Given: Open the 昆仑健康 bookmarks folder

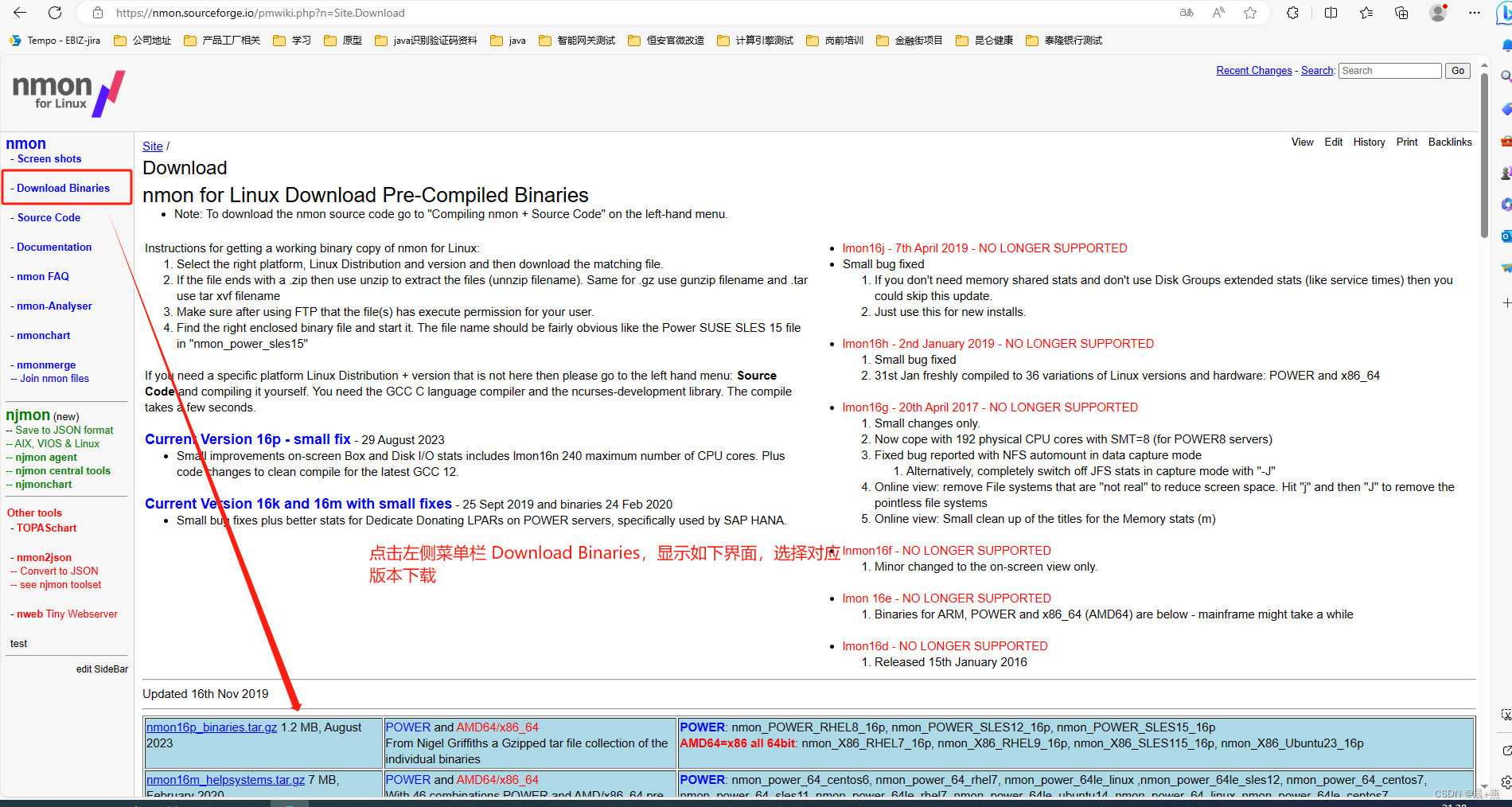Looking at the screenshot, I should coord(984,41).
